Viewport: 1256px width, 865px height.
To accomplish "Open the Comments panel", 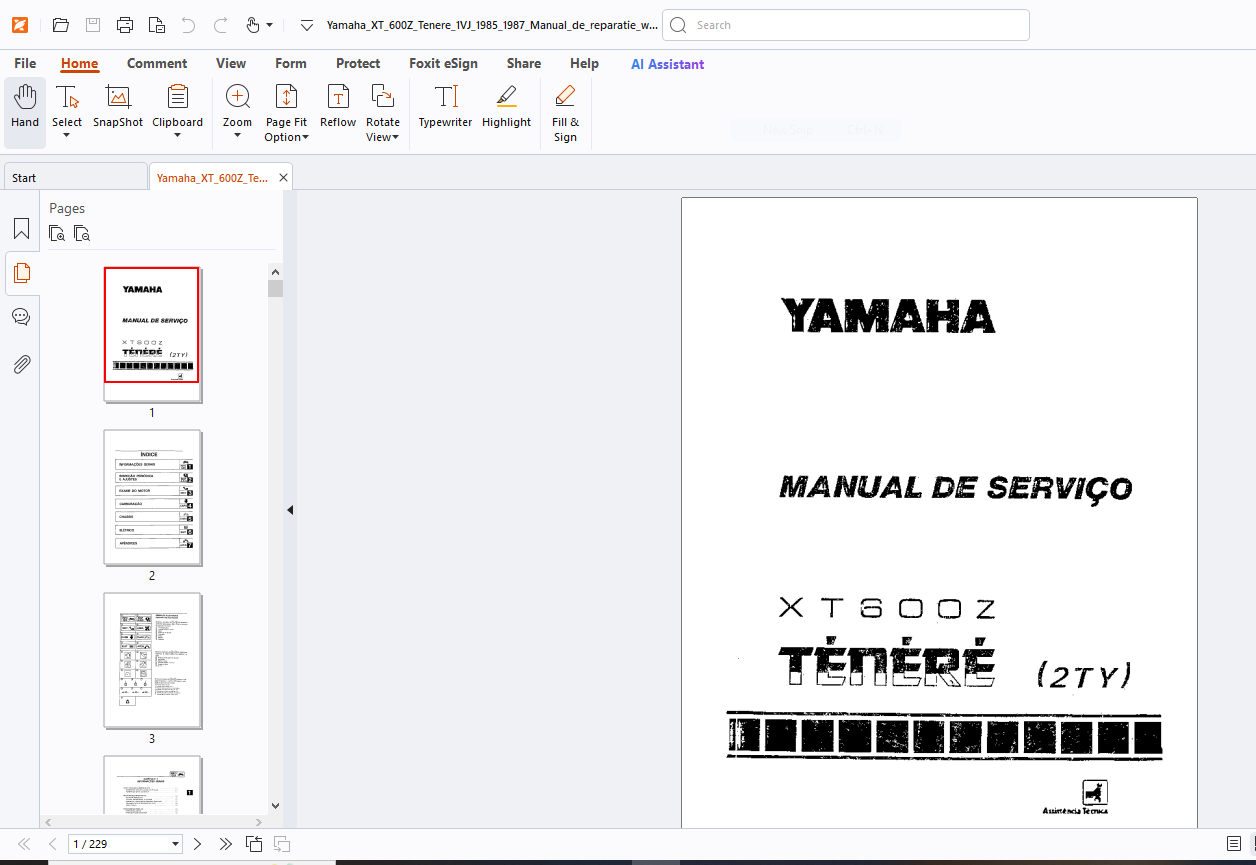I will tap(21, 317).
